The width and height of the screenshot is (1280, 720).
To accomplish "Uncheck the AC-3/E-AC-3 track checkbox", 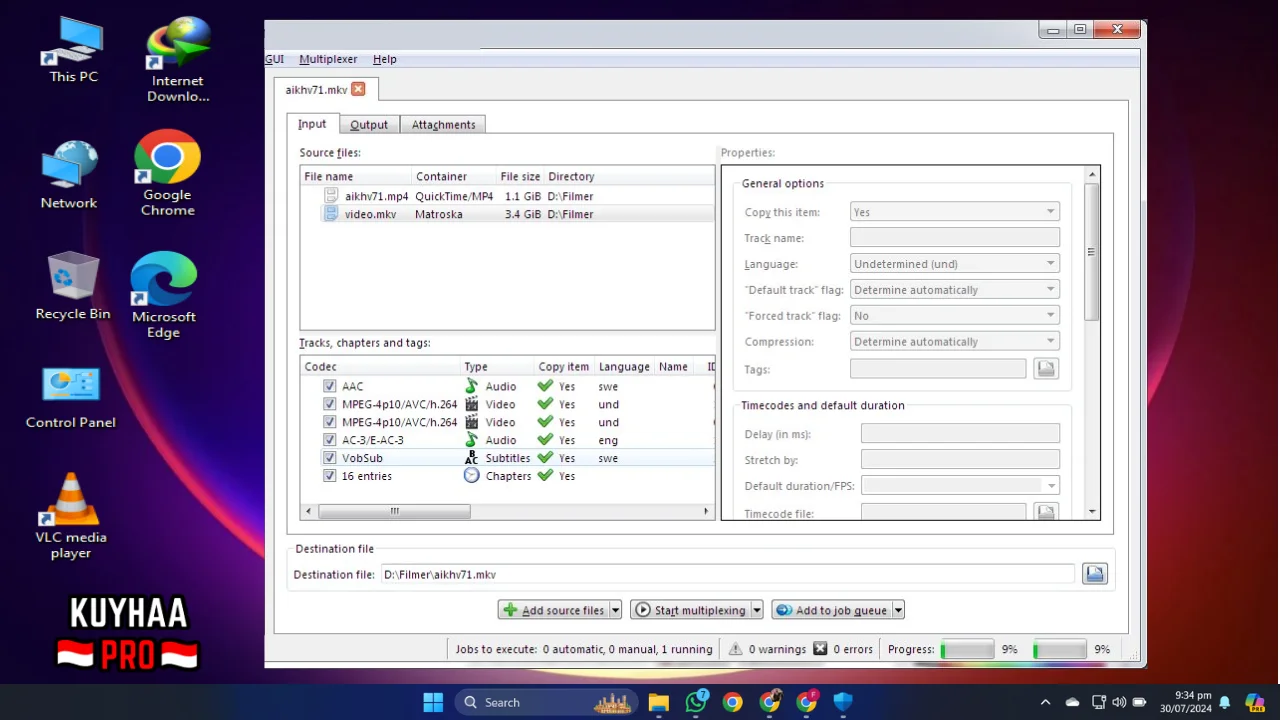I will [x=330, y=440].
